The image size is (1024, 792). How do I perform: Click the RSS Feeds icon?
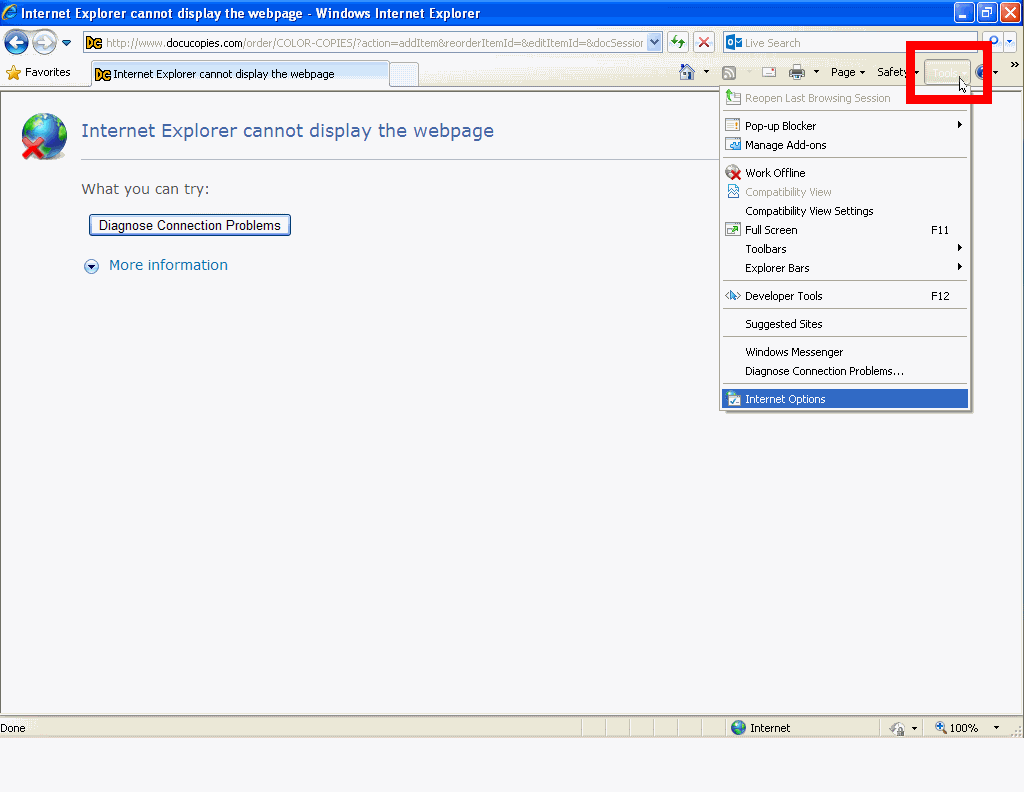pos(729,72)
